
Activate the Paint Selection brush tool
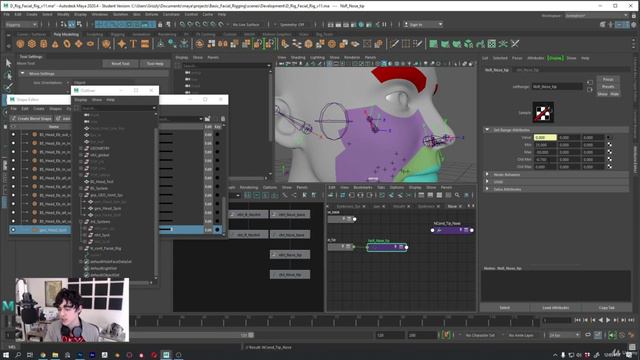coord(8,87)
